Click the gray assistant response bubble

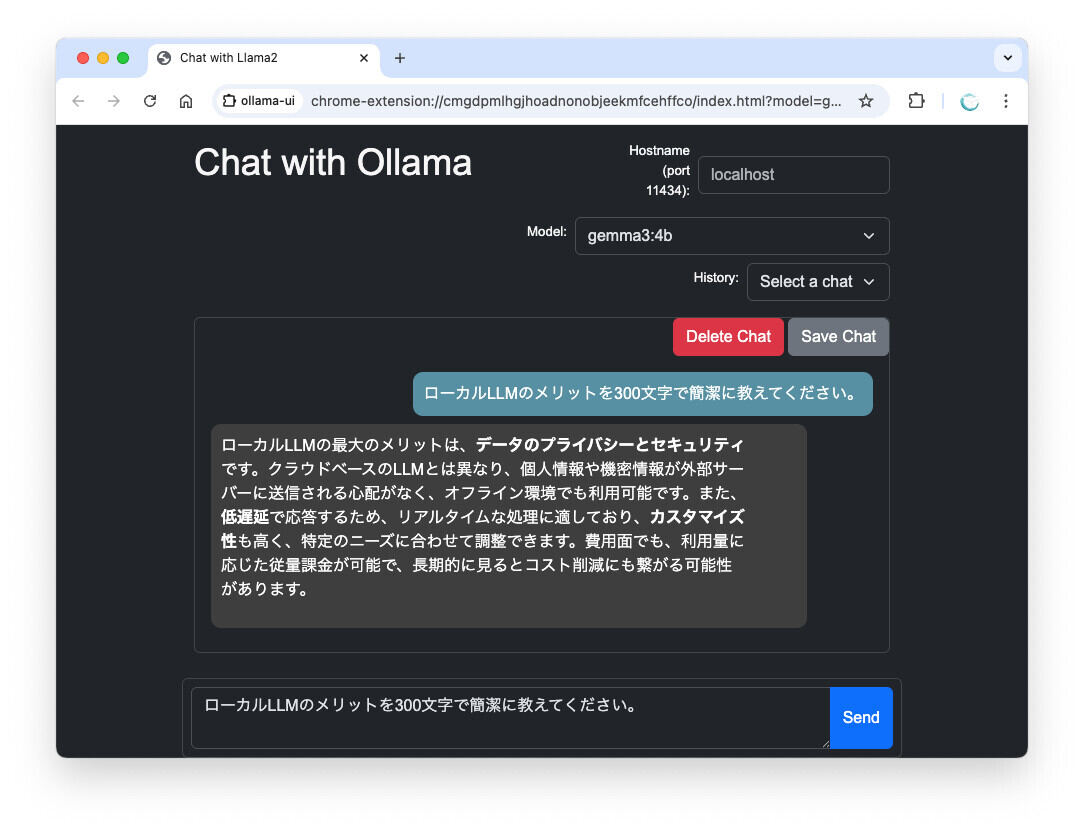pos(509,526)
